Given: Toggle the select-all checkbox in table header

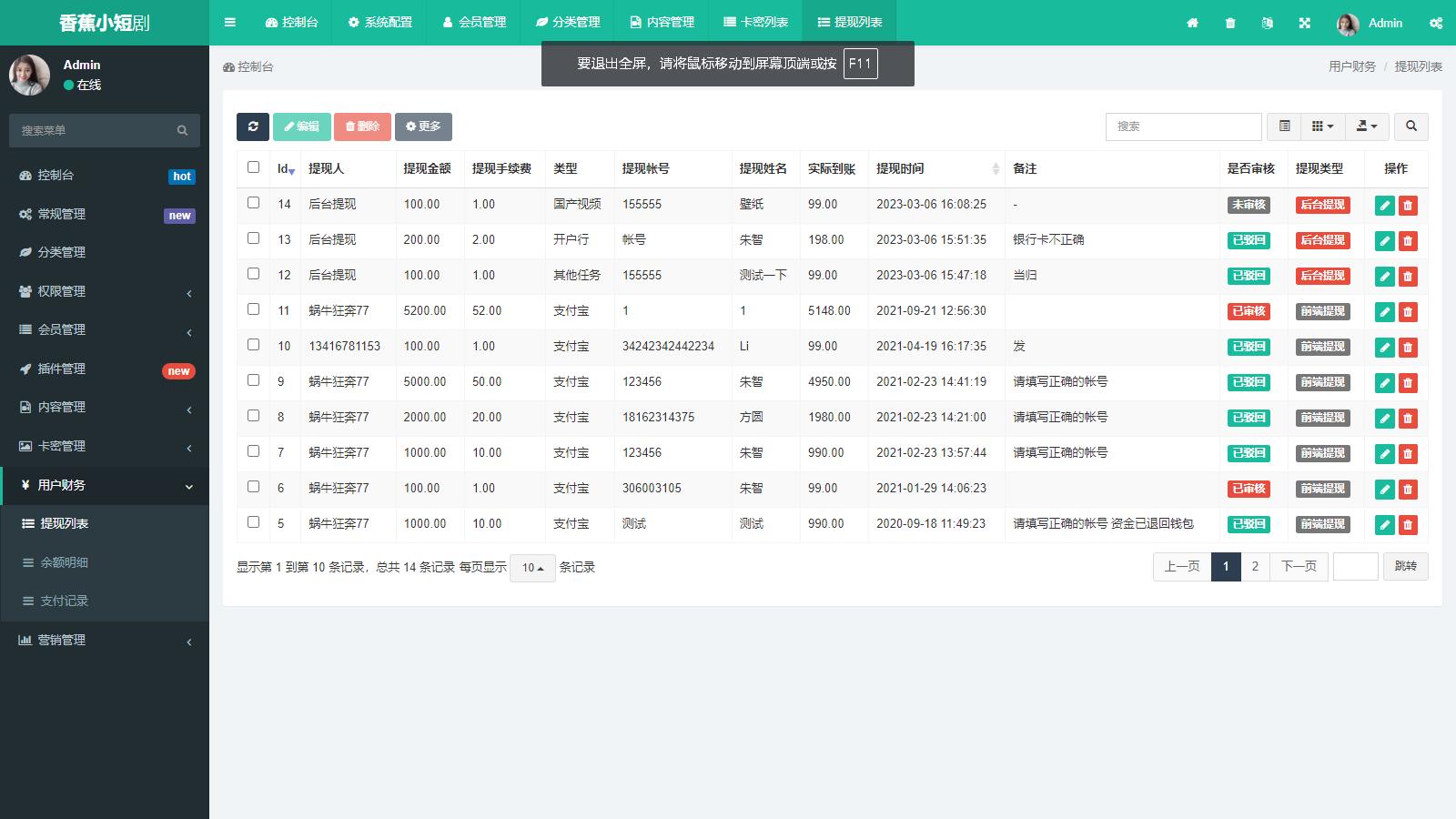Looking at the screenshot, I should pyautogui.click(x=252, y=167).
